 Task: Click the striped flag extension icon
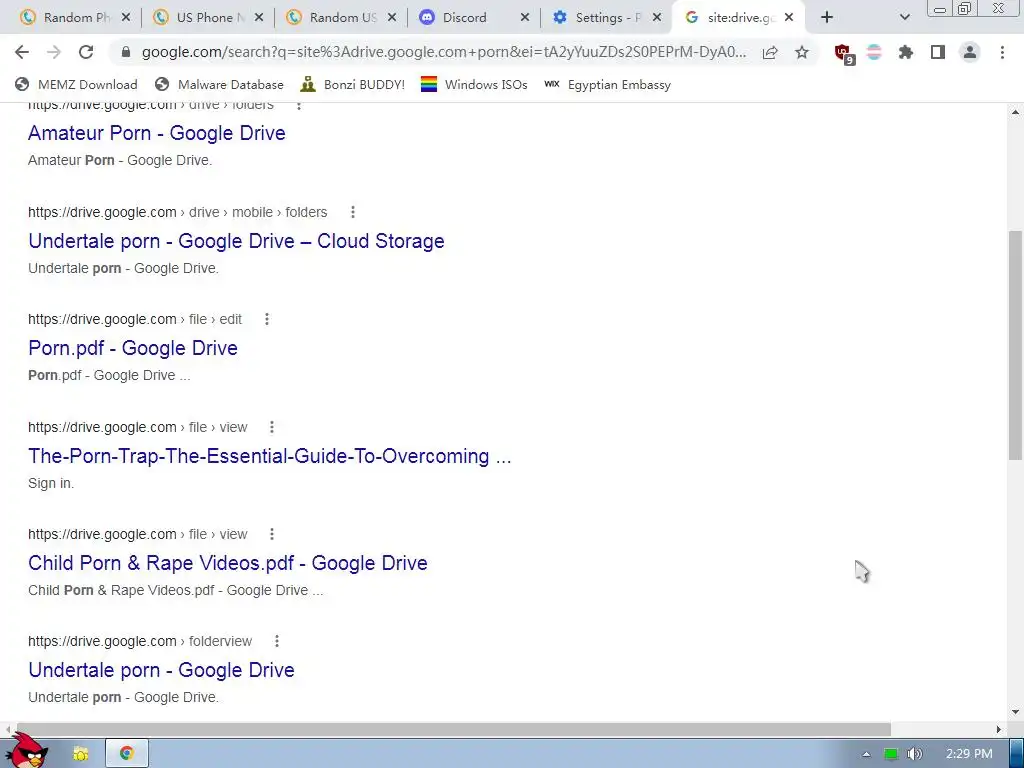(874, 52)
